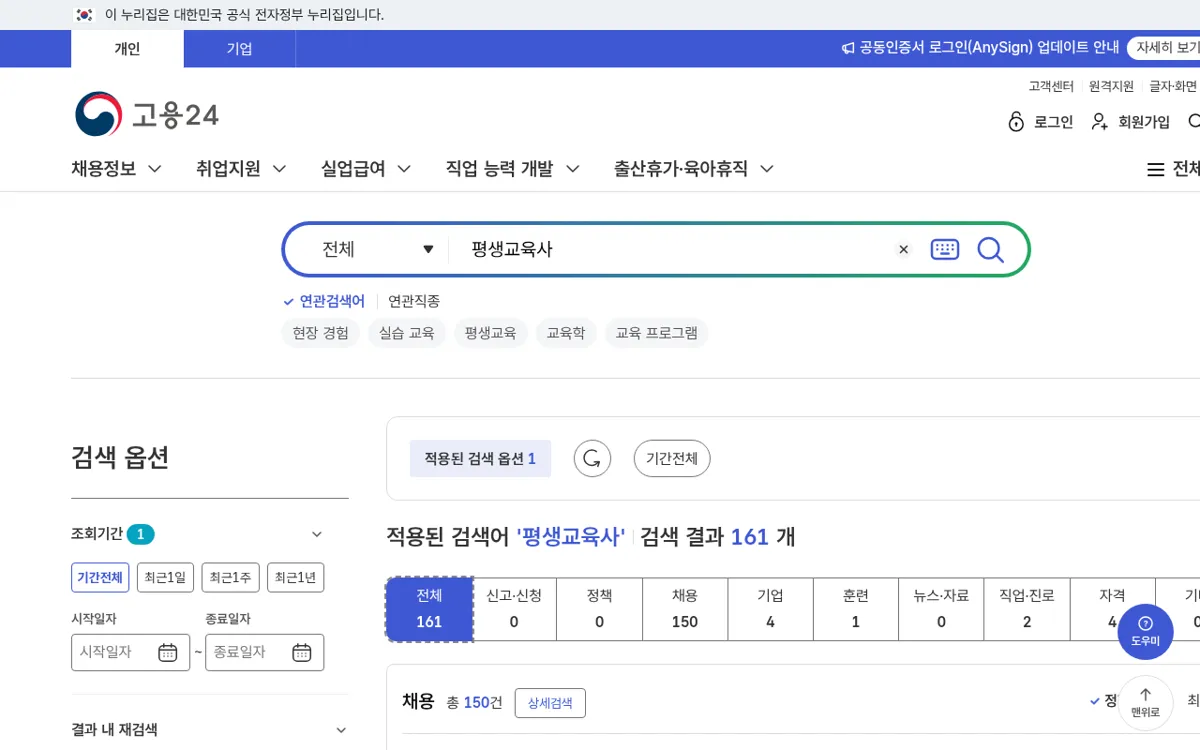Open the 시작일자 calendar icon
This screenshot has width=1200, height=750.
(168, 652)
